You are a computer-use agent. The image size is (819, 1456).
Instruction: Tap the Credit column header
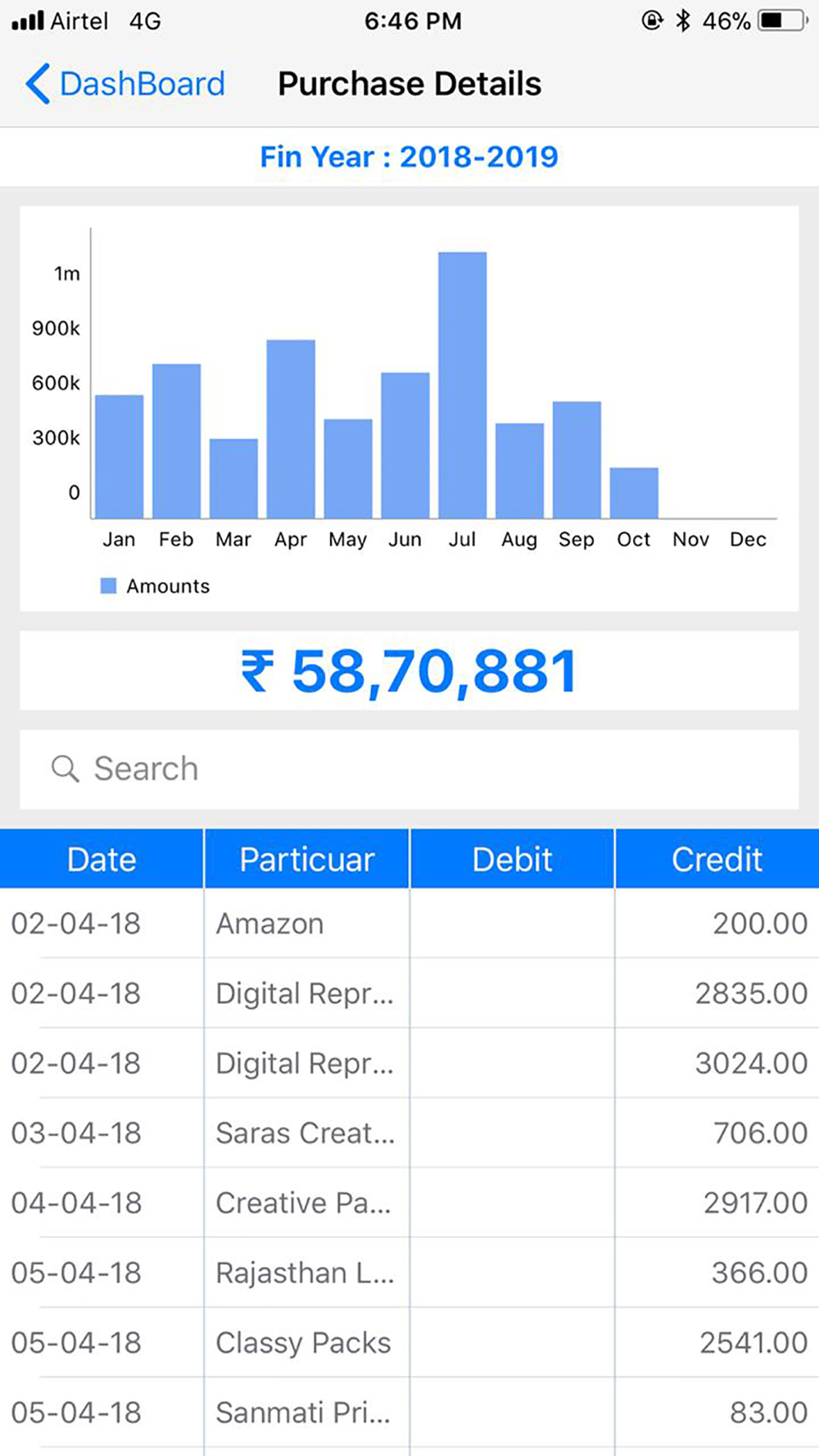[x=717, y=859]
